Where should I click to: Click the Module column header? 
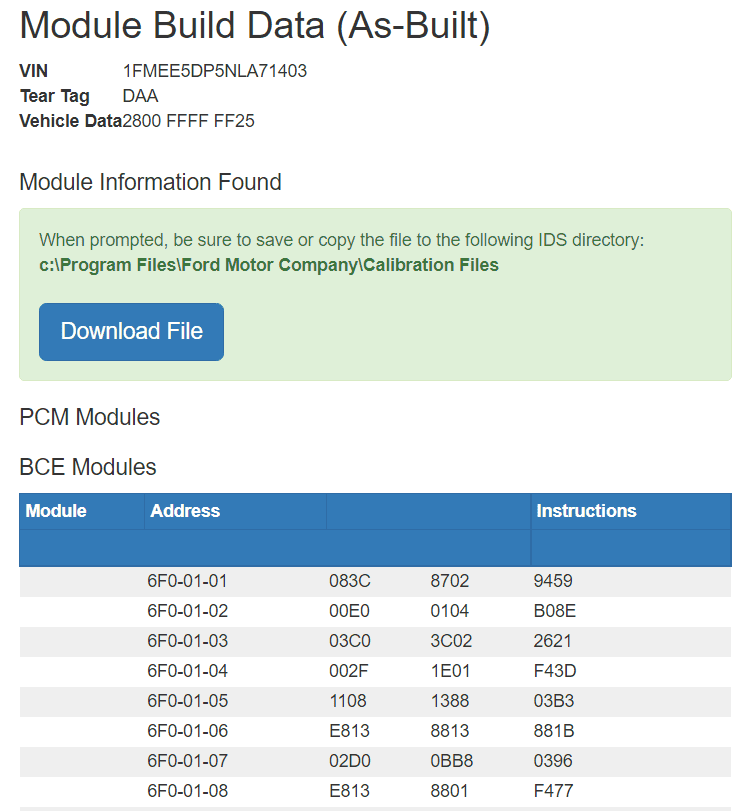tap(56, 511)
